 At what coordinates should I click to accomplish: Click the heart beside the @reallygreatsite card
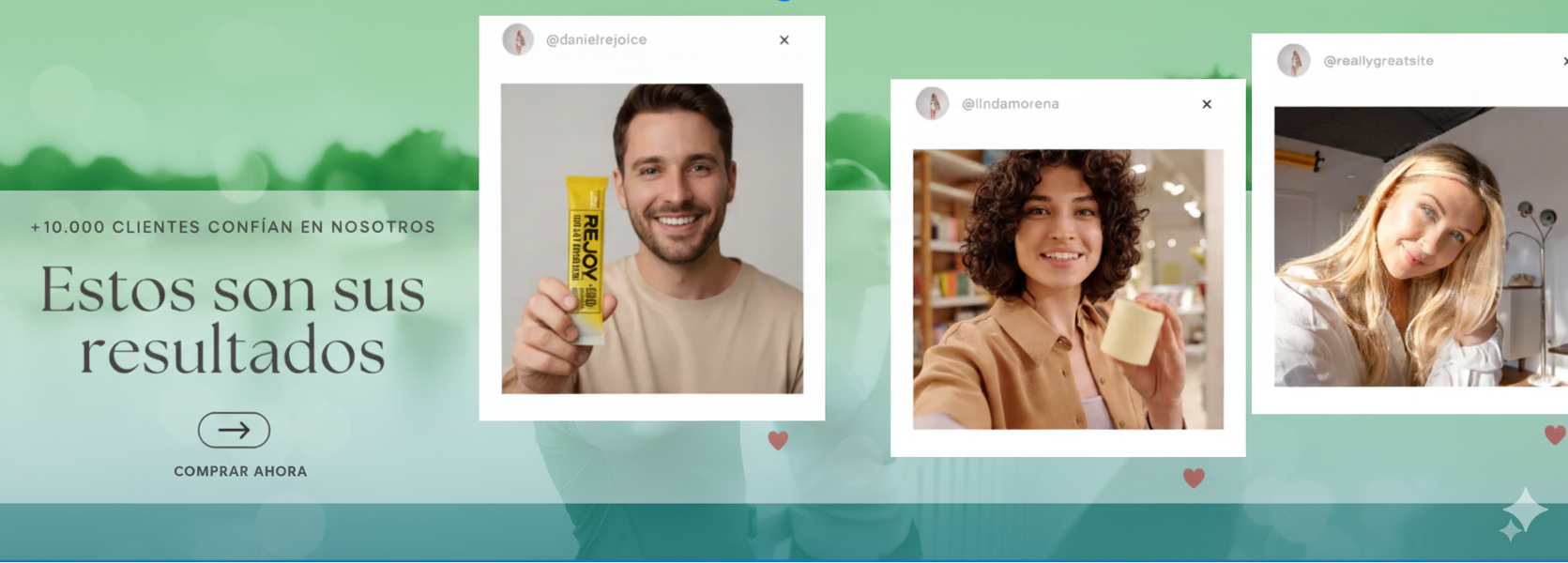point(1554,434)
